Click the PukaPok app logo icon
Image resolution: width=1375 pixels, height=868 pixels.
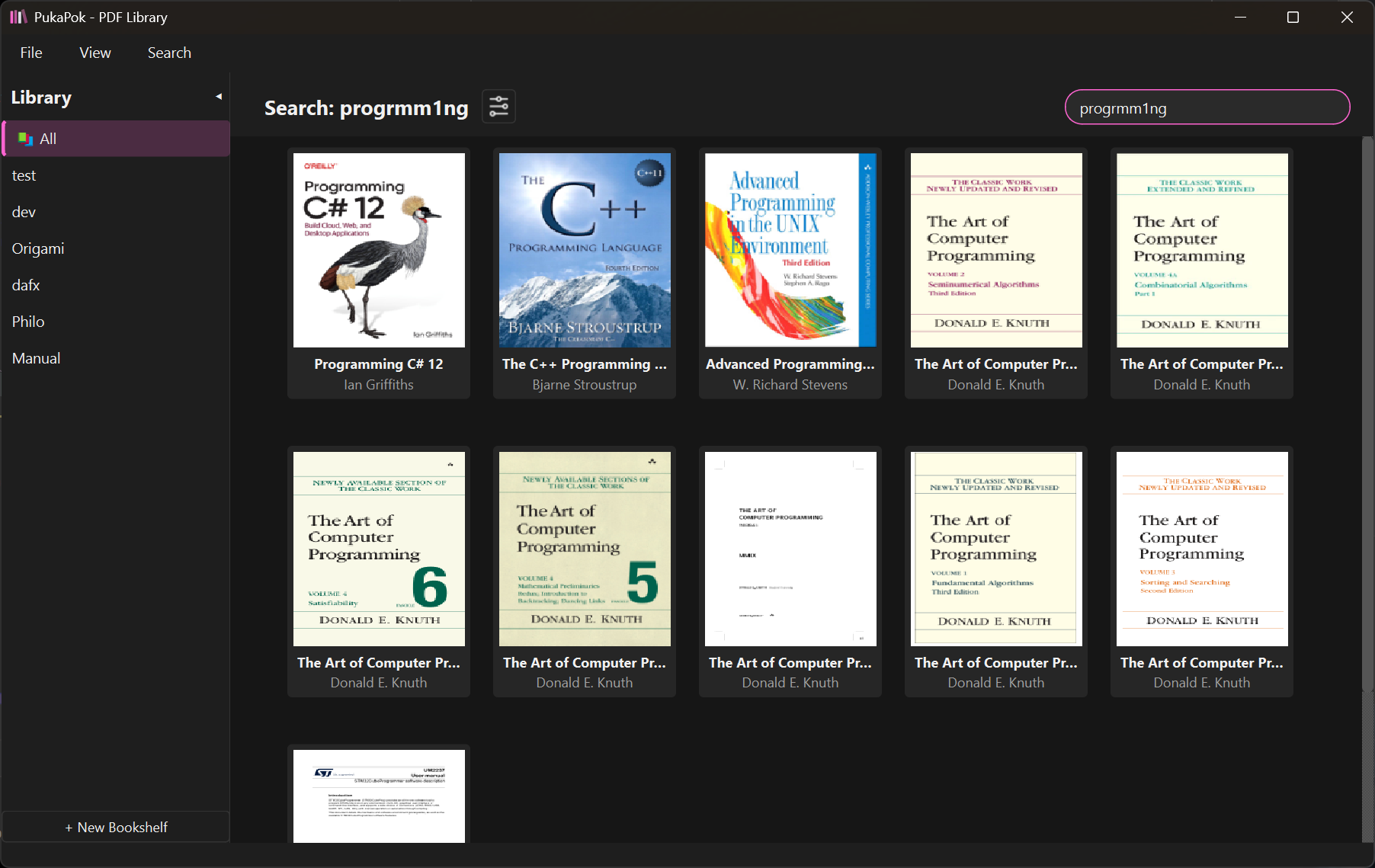[x=18, y=17]
